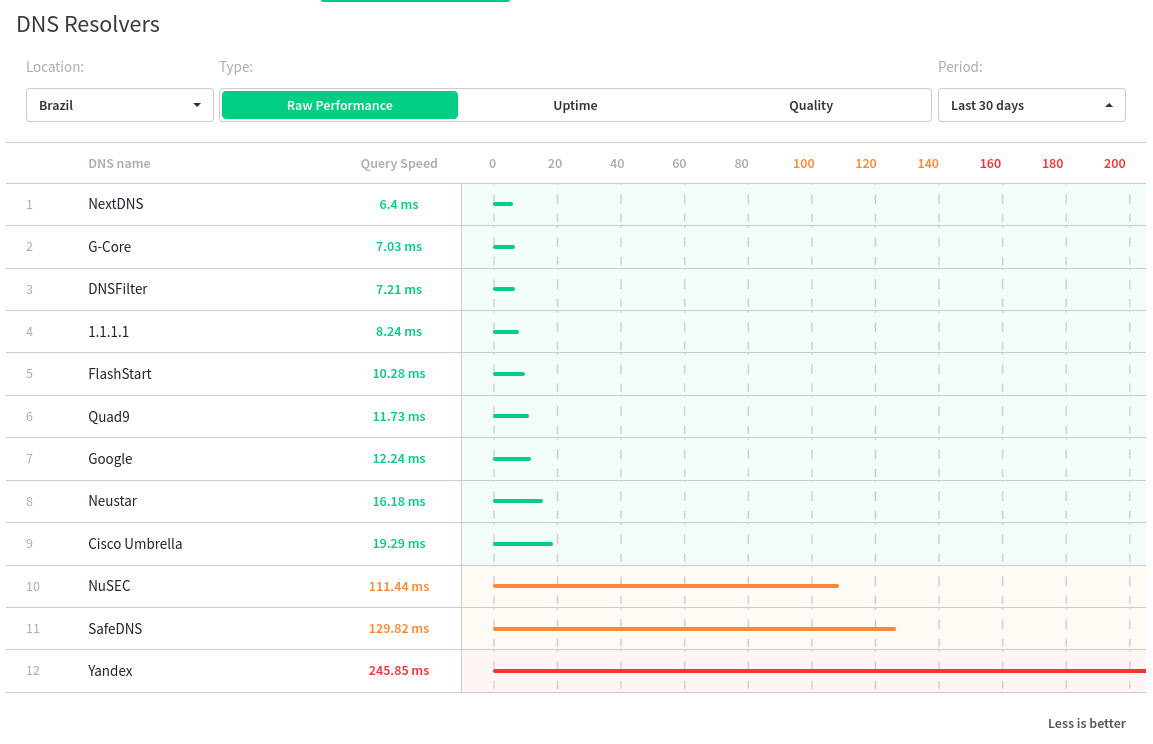Click rank number 12 for Yandex
This screenshot has height=744, width=1153.
pos(33,670)
